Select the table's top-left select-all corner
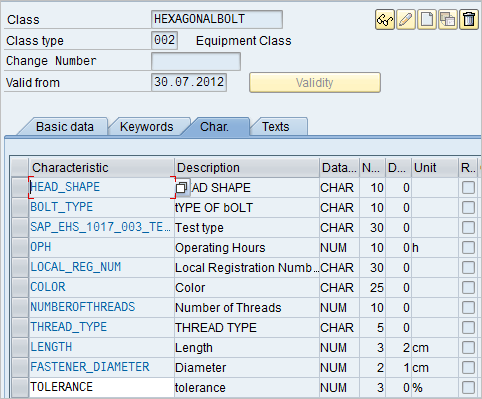Screen dimensions: 482x399 coord(20,168)
